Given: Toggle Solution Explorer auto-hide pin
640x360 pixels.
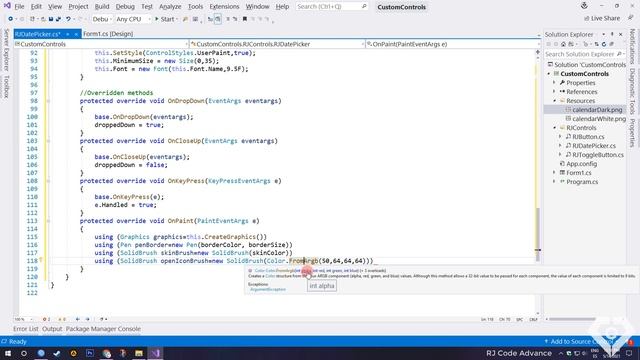Looking at the screenshot, I should (x=612, y=34).
